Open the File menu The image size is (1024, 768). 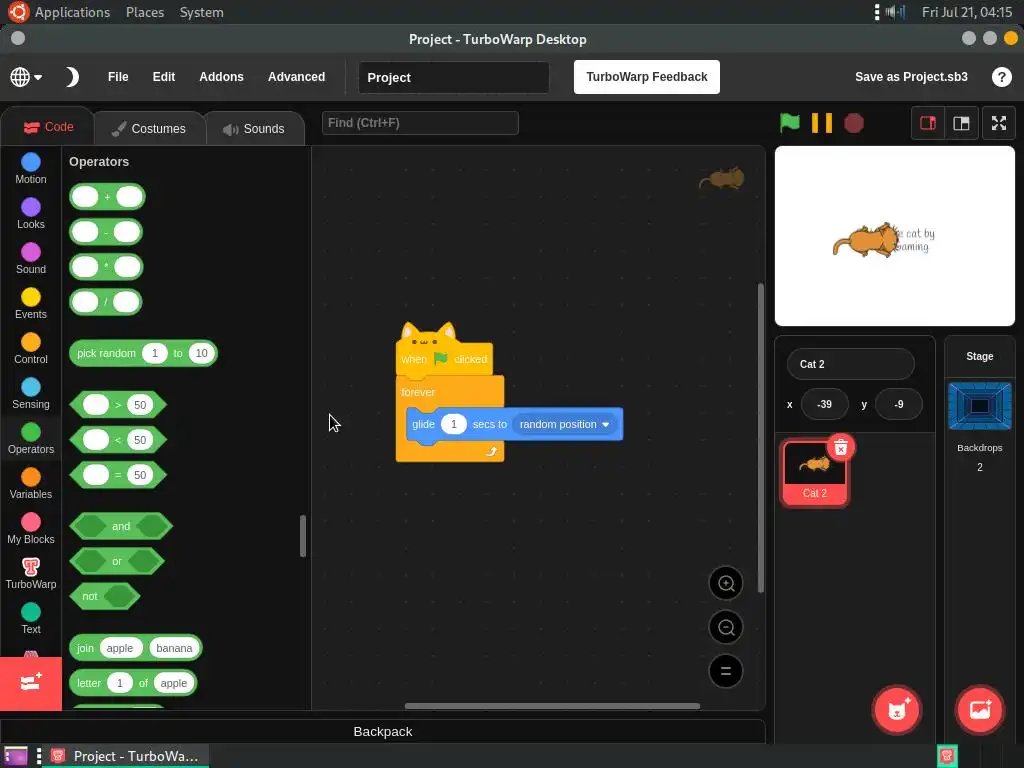(x=118, y=77)
